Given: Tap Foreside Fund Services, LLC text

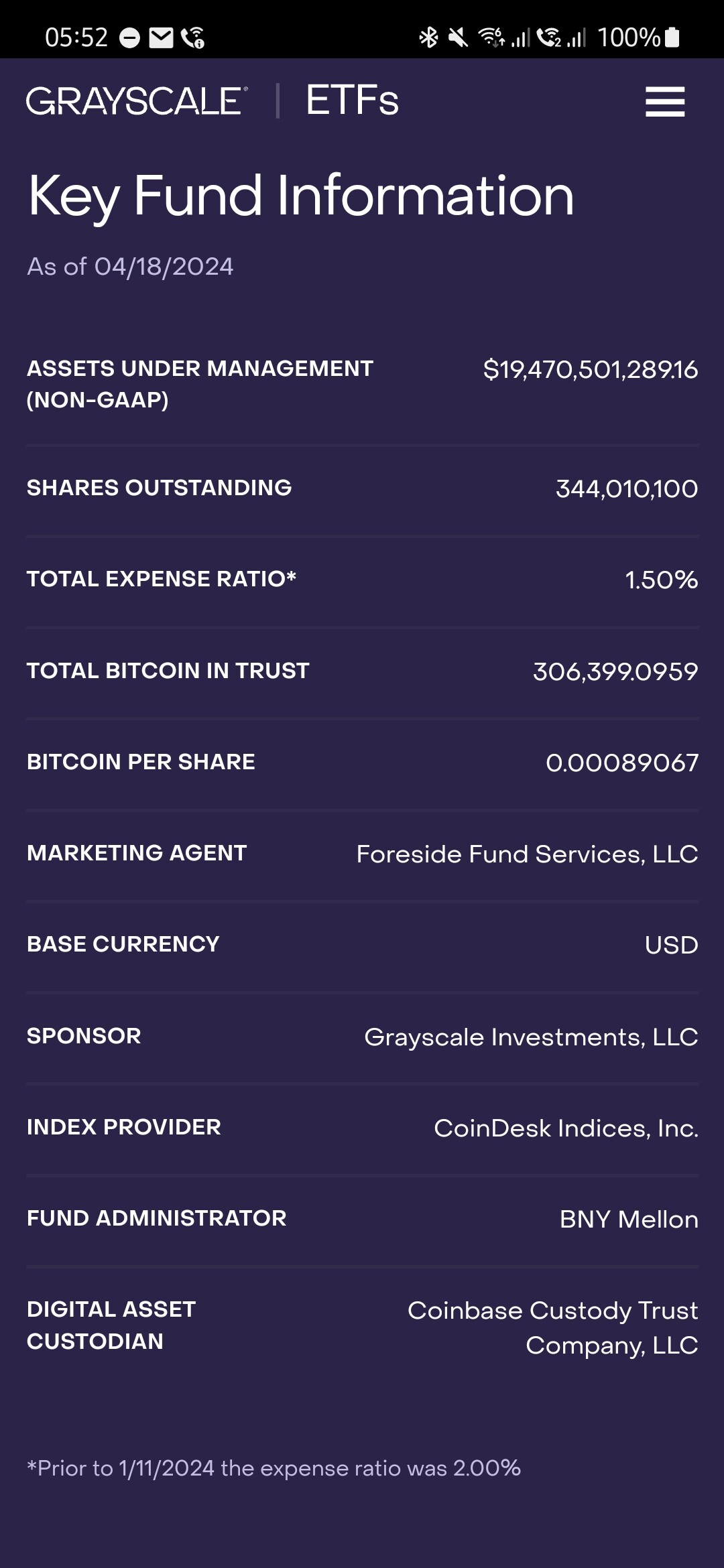Looking at the screenshot, I should [527, 854].
